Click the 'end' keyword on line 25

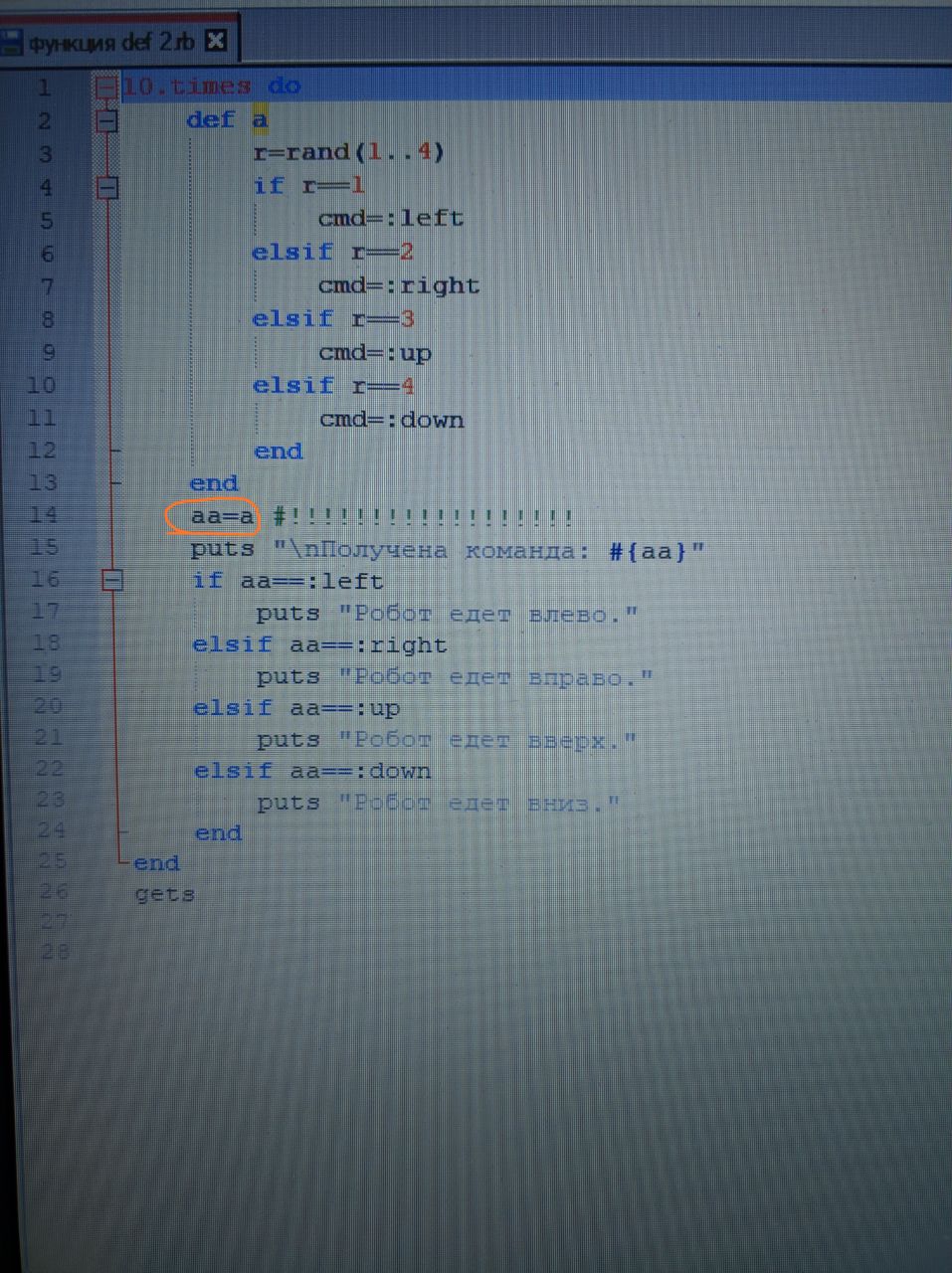(x=156, y=863)
